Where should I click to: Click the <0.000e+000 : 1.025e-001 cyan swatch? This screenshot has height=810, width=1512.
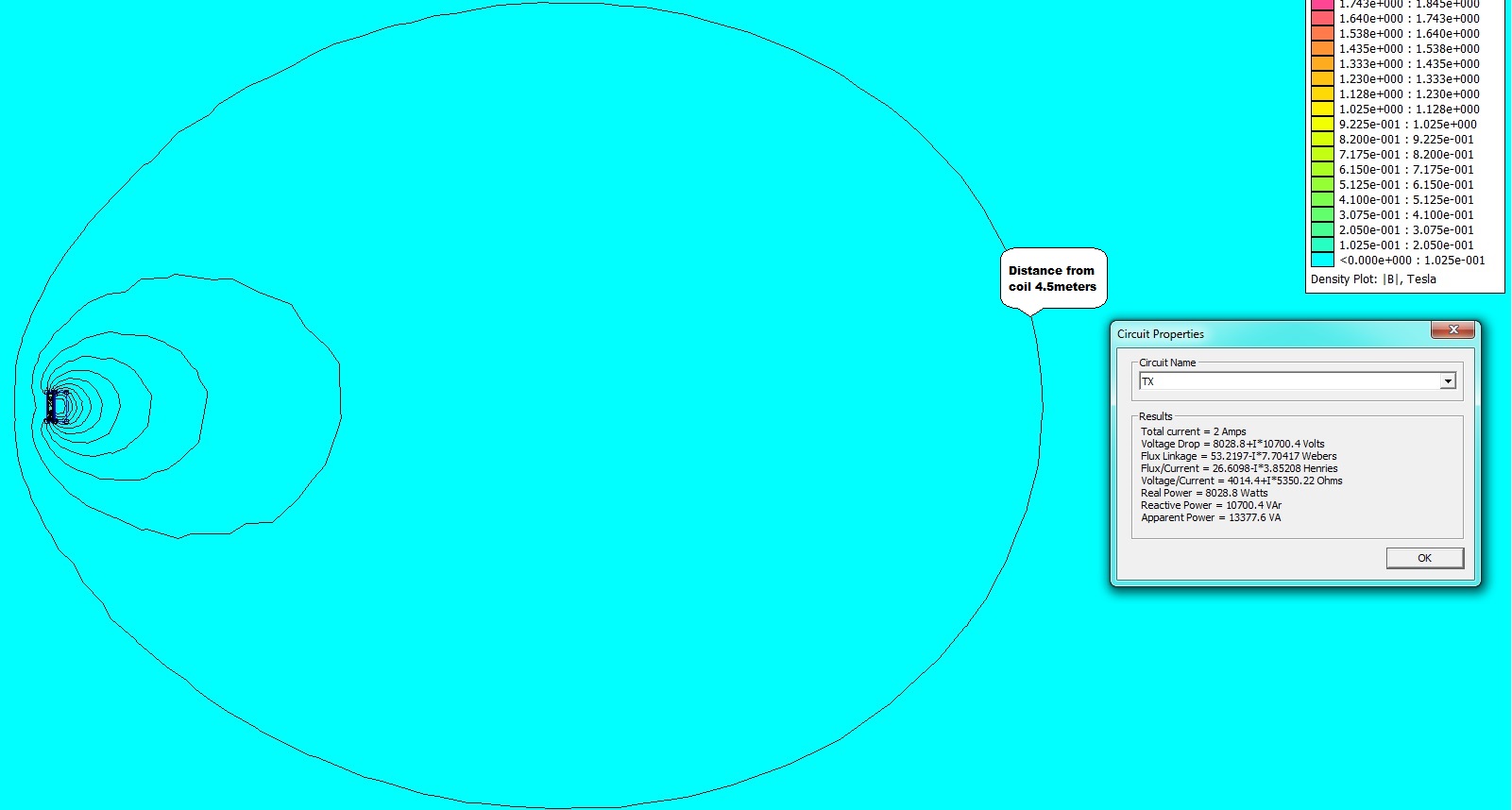[1322, 260]
